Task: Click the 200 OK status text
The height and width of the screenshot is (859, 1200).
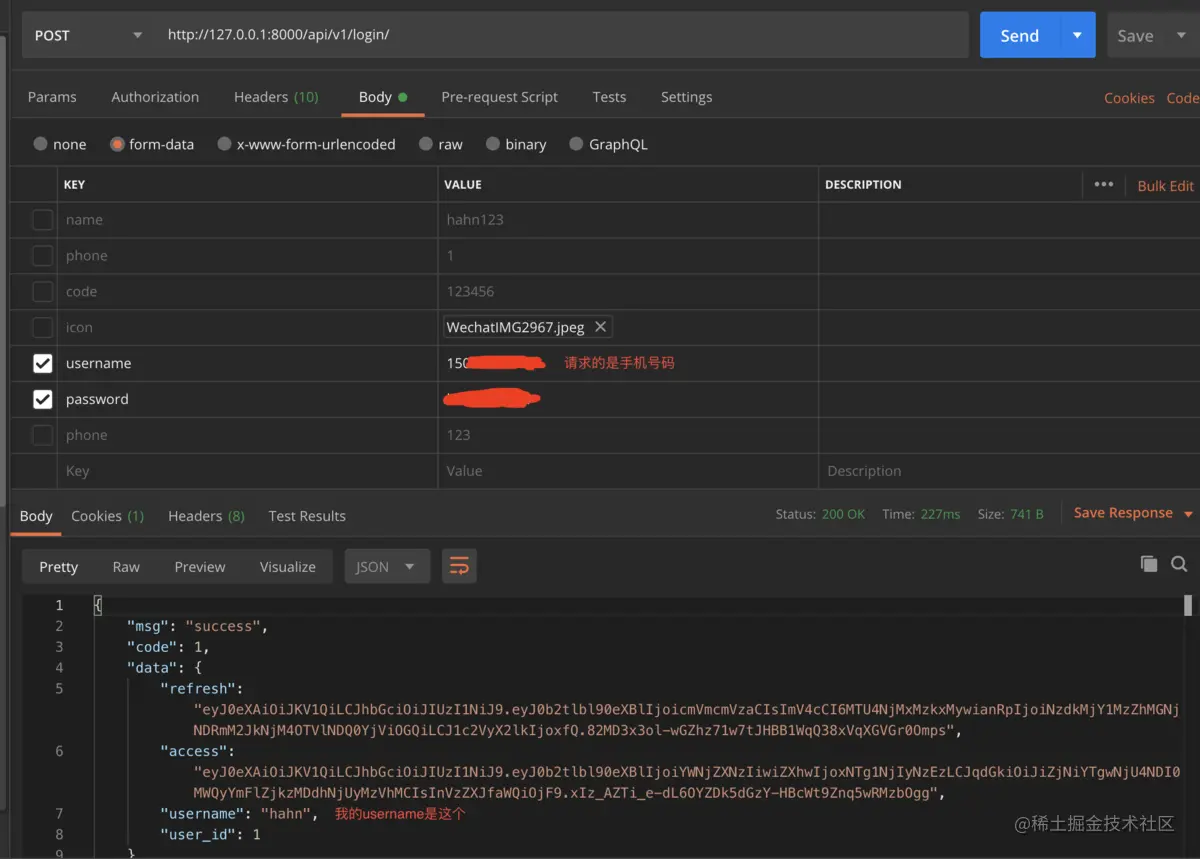Action: [843, 514]
